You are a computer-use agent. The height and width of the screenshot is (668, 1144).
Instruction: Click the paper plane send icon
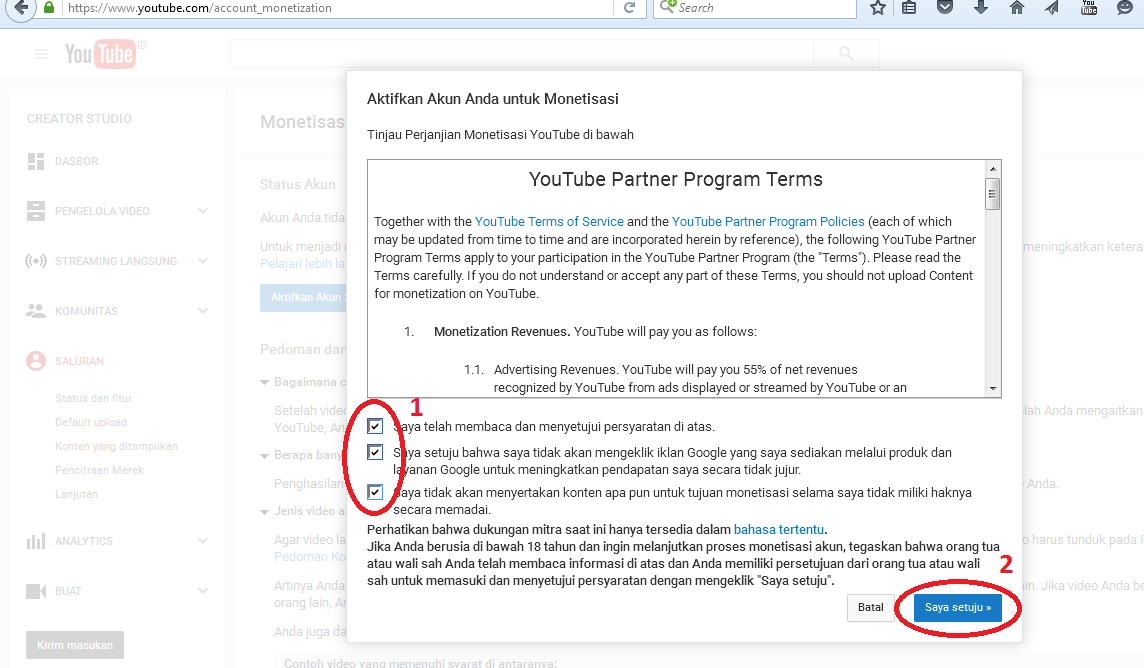tap(1052, 8)
